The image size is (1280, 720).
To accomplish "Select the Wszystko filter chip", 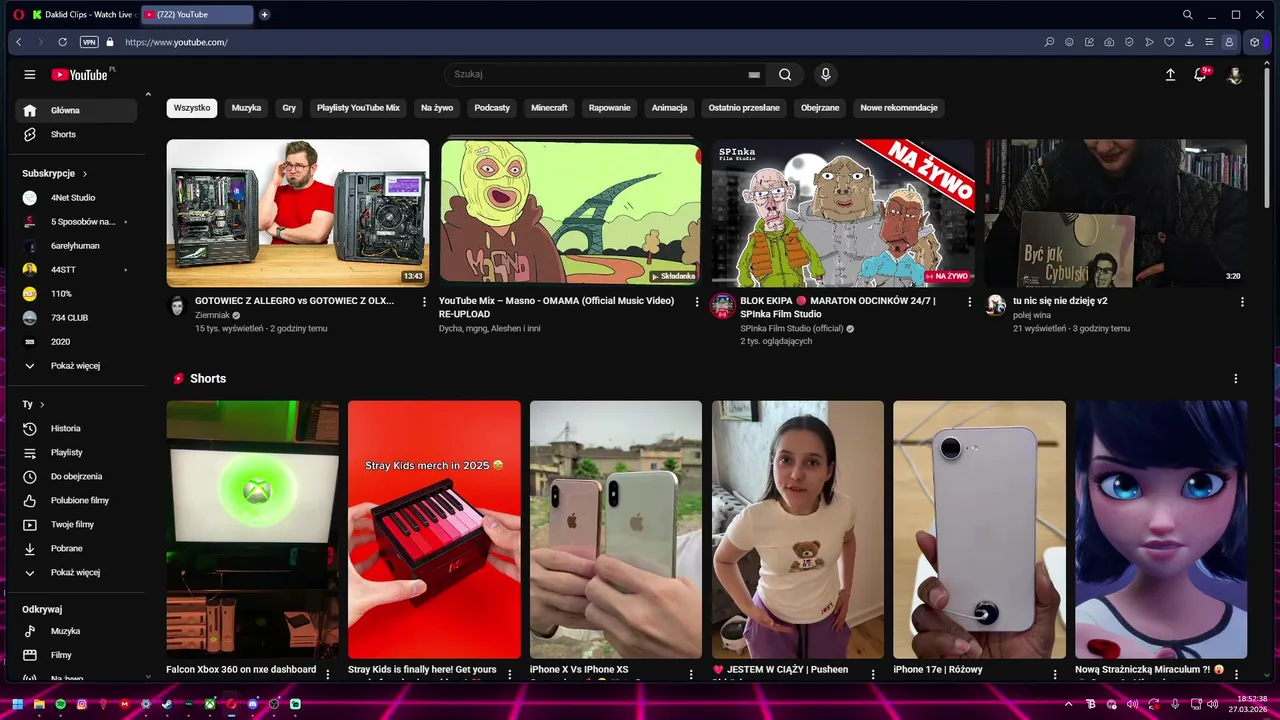I will pos(192,108).
